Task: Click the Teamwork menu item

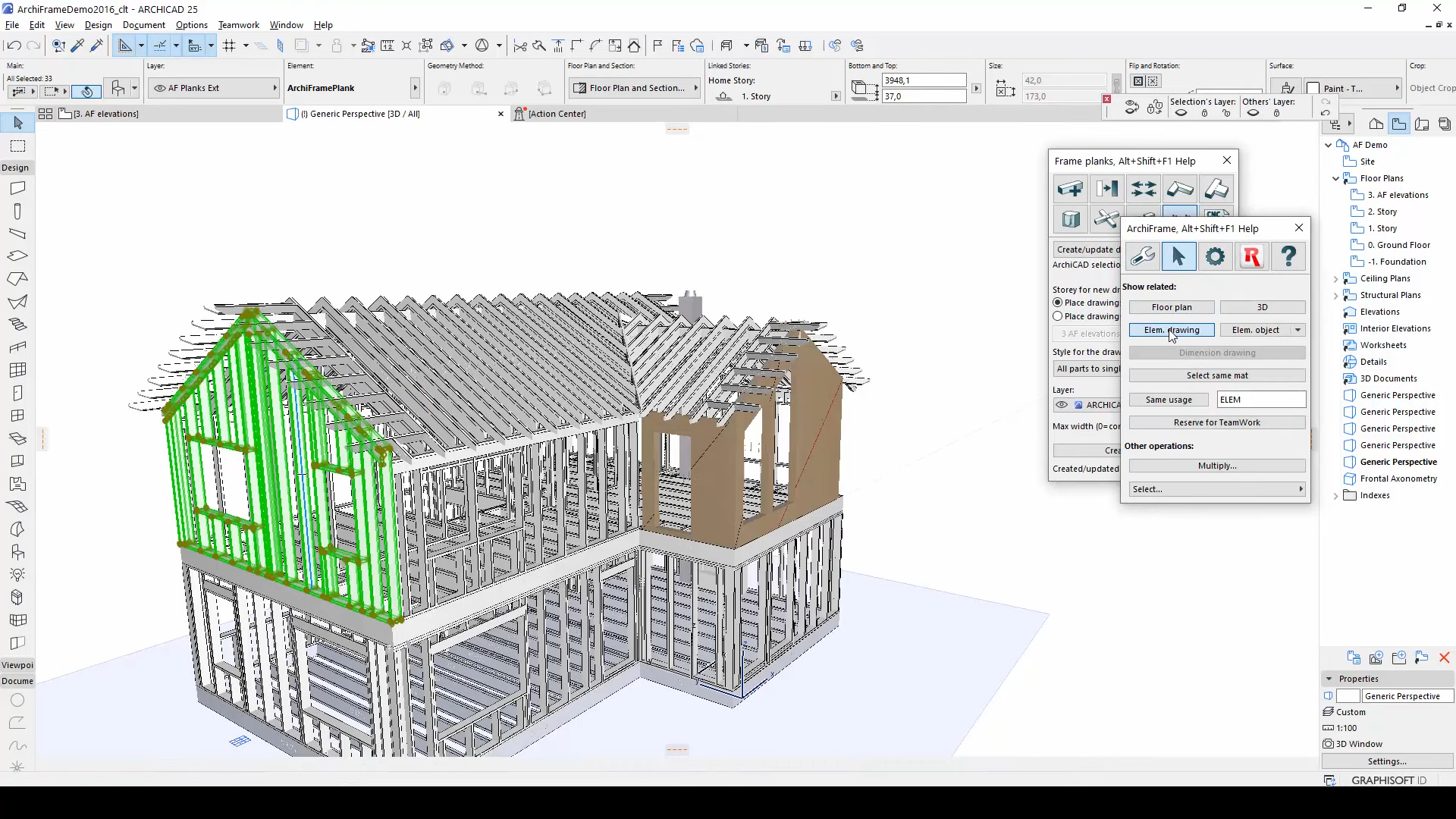Action: tap(238, 24)
